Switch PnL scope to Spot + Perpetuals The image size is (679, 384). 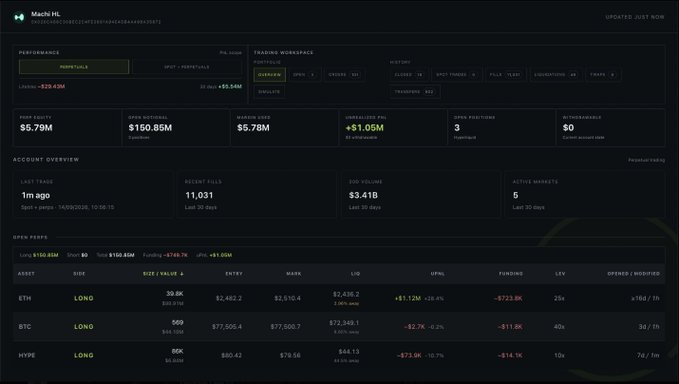tap(187, 67)
